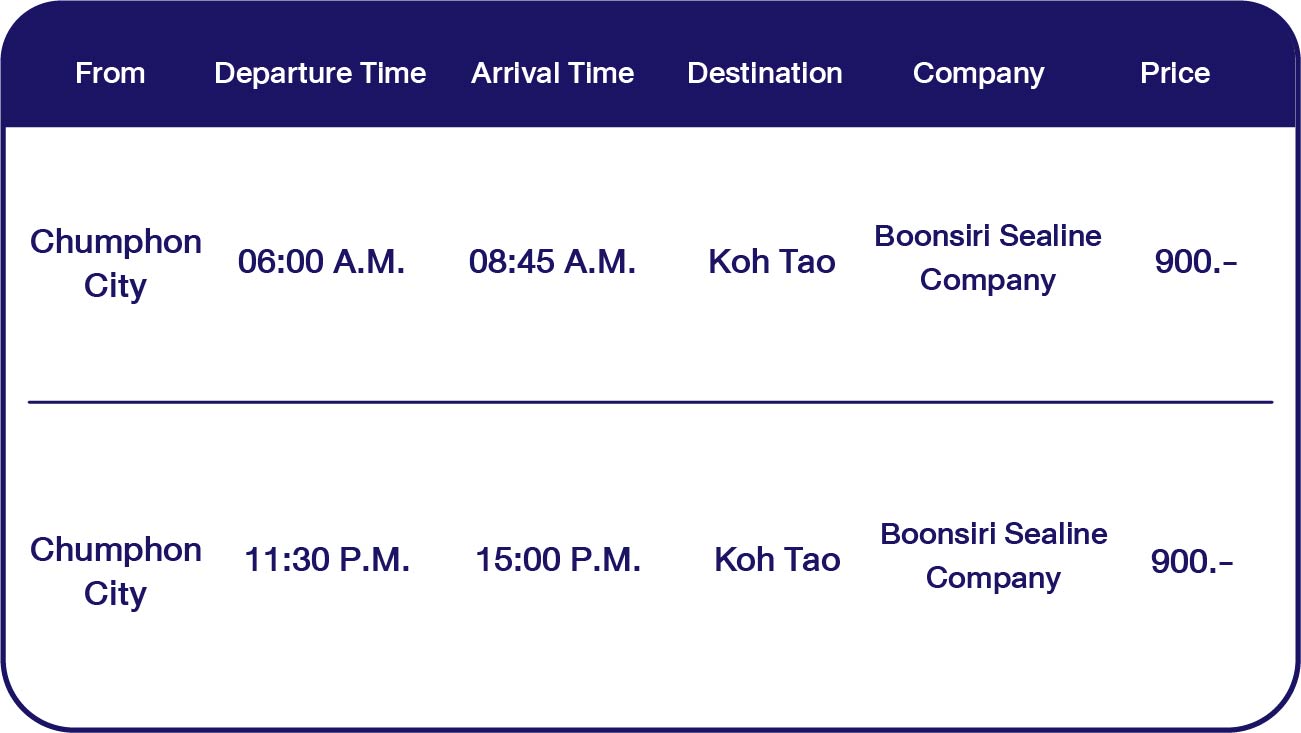Click the second row's 900.- price
Viewport: 1301px width, 733px height.
(1192, 562)
